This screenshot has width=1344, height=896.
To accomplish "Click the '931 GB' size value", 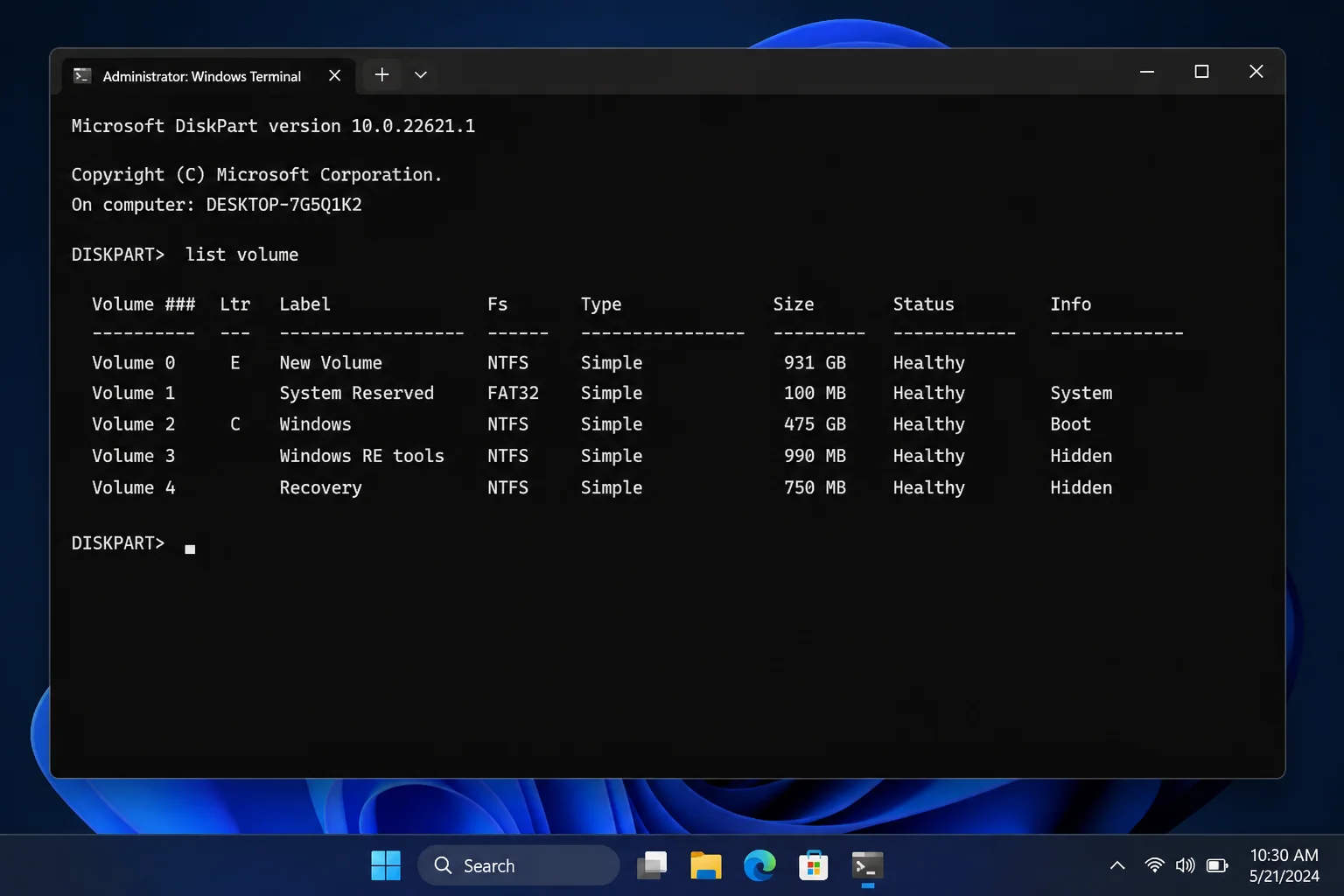I will coord(815,362).
